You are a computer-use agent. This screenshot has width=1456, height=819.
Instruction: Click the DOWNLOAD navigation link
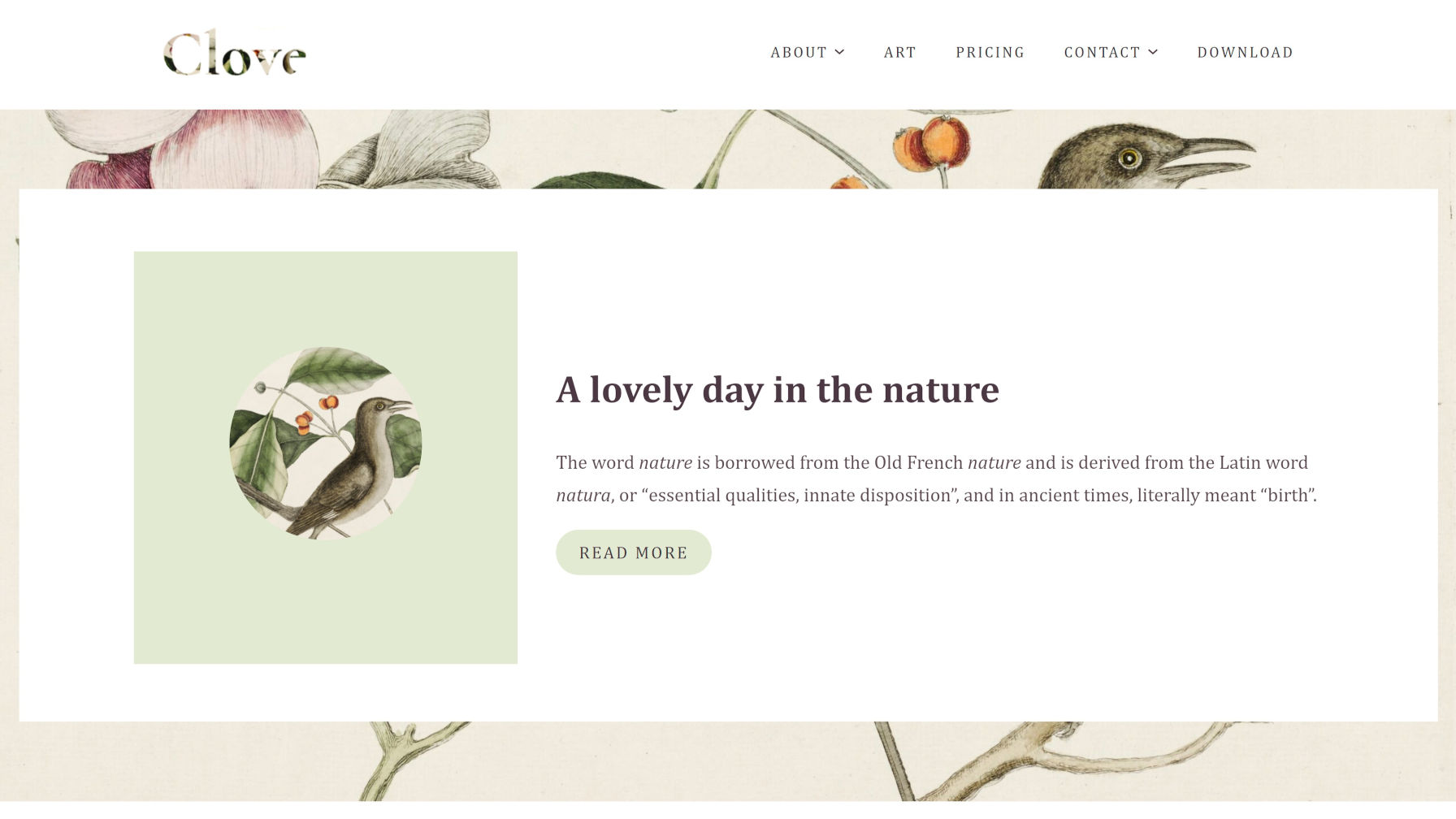tap(1245, 52)
